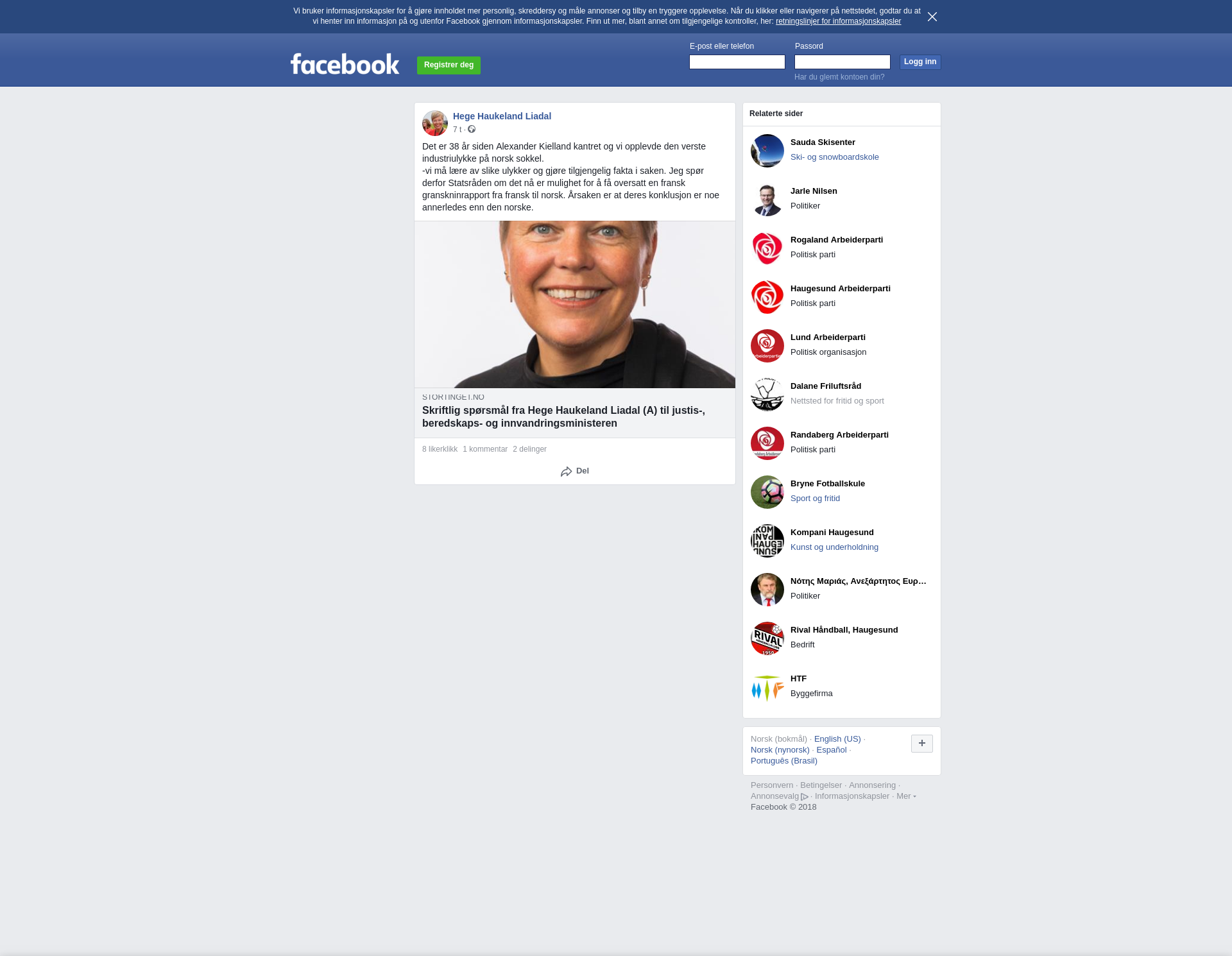Open Νότης Μαριάς page name
The height and width of the screenshot is (956, 1232).
[x=859, y=581]
